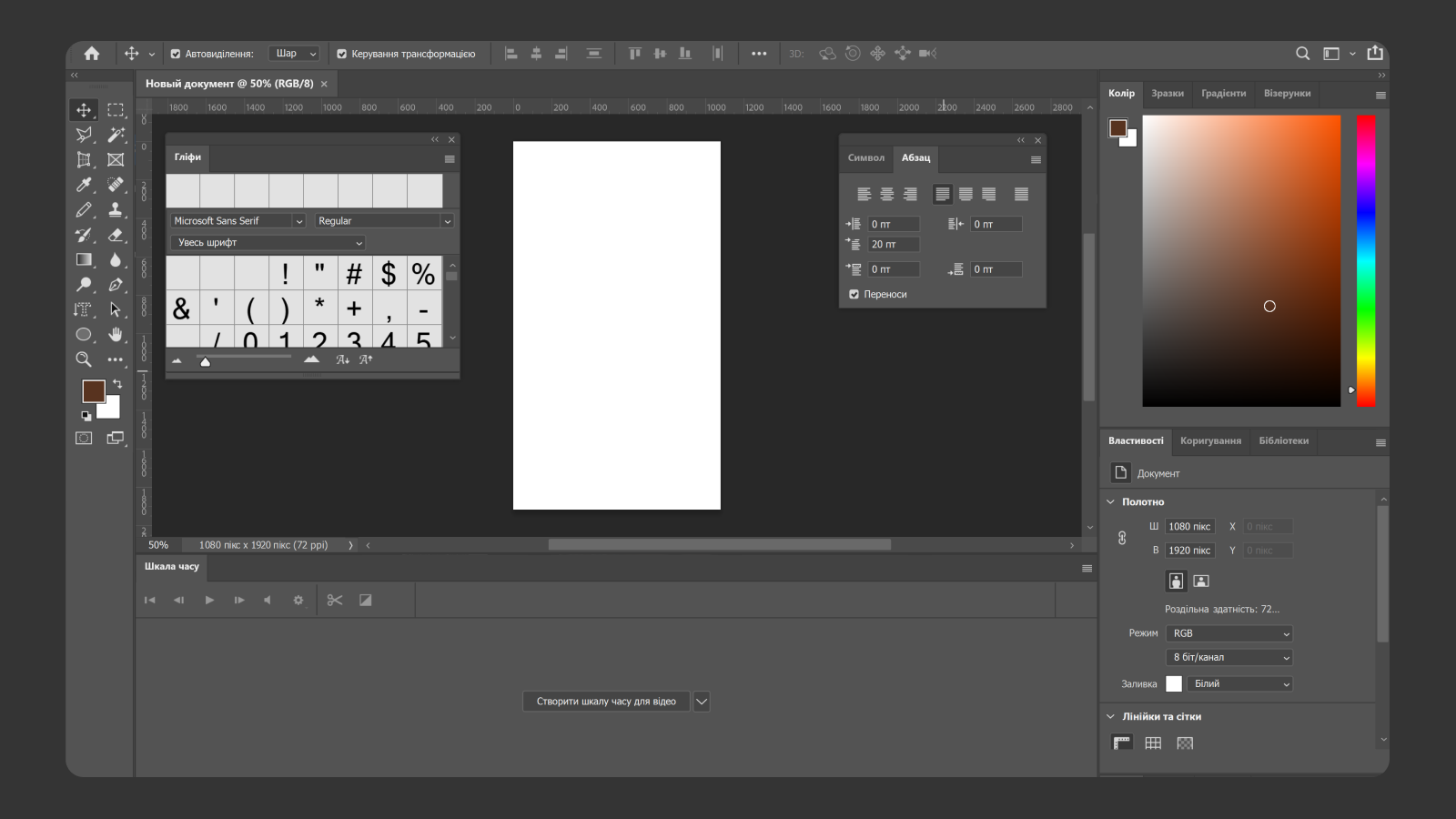Click the brown foreground color swatch
Viewport: 1456px width, 819px height.
pos(94,390)
